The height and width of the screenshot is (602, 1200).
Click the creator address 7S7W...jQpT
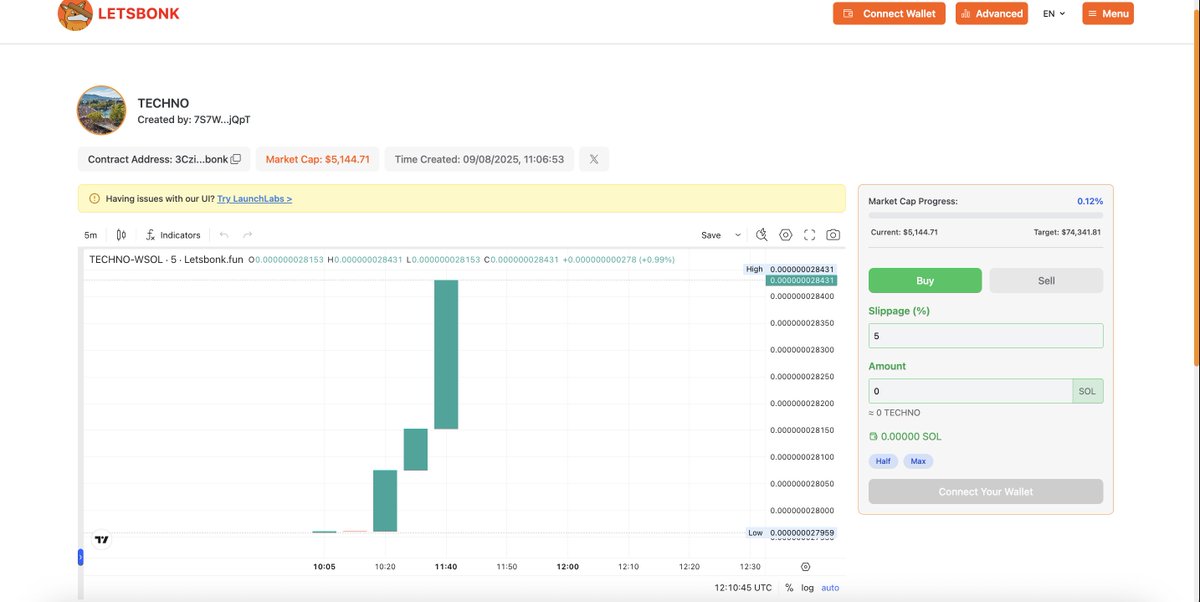tap(222, 120)
